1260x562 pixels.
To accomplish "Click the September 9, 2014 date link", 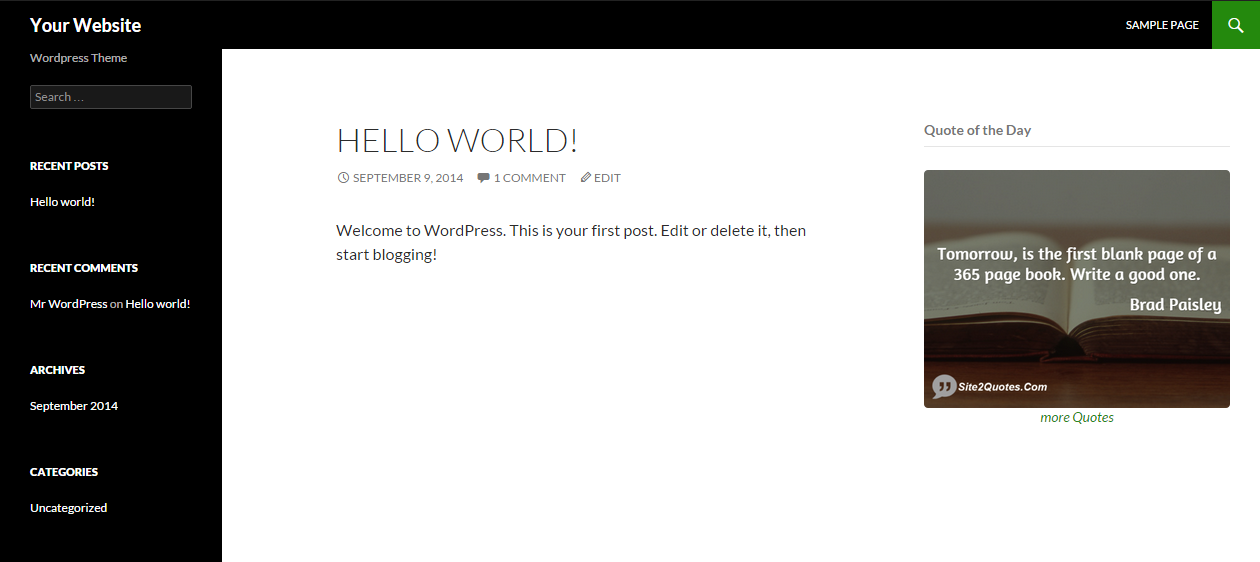I will tap(408, 178).
